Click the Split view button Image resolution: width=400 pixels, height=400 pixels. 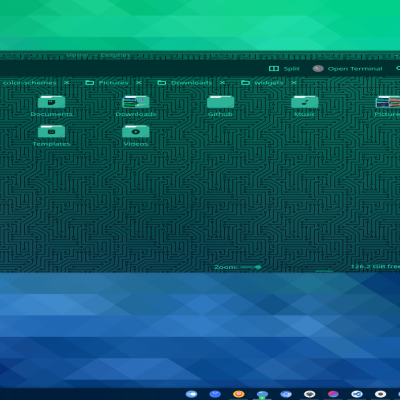284,69
